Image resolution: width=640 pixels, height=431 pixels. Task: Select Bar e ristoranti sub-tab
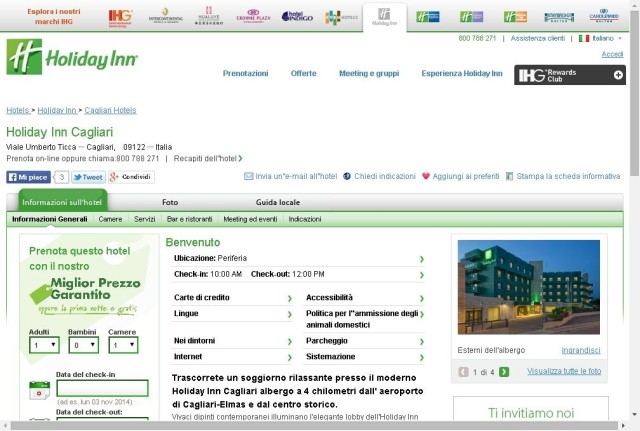[189, 219]
